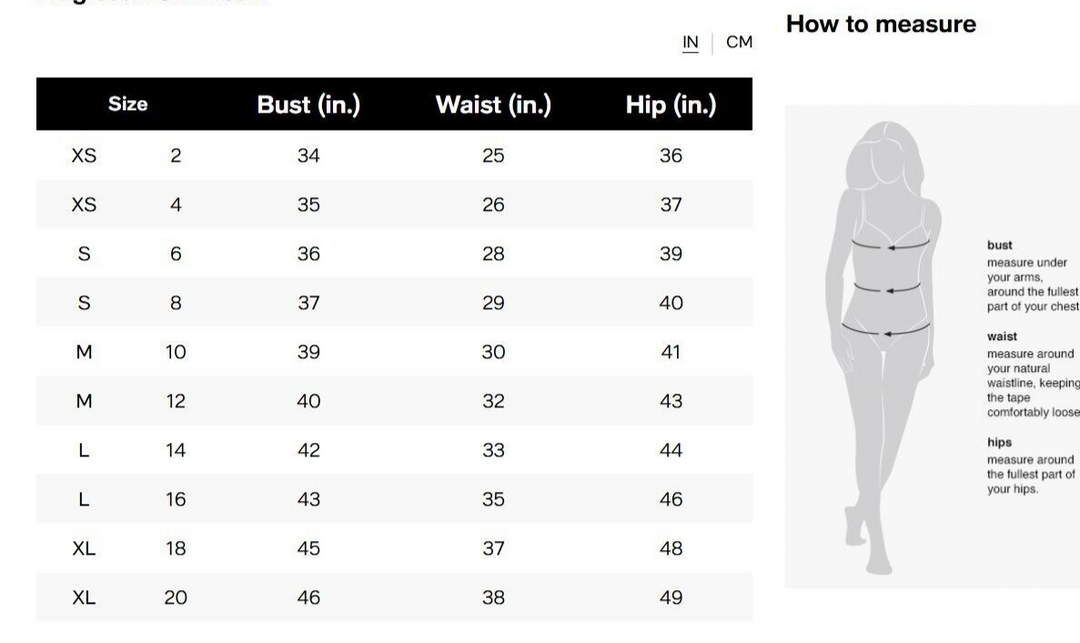The height and width of the screenshot is (643, 1080).
Task: Switch units to CM
Action: pyautogui.click(x=739, y=42)
